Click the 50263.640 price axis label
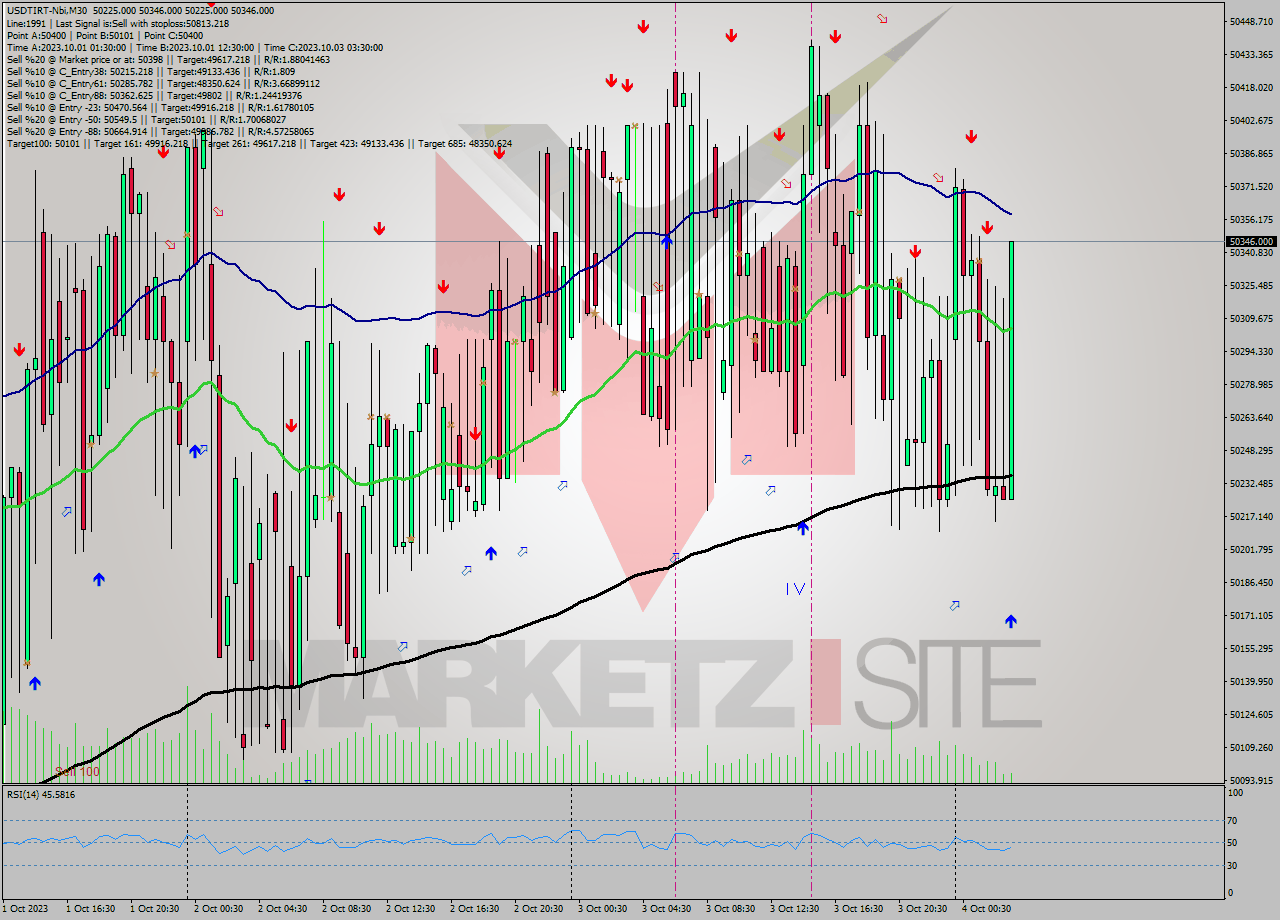Image resolution: width=1280 pixels, height=920 pixels. pyautogui.click(x=1250, y=417)
